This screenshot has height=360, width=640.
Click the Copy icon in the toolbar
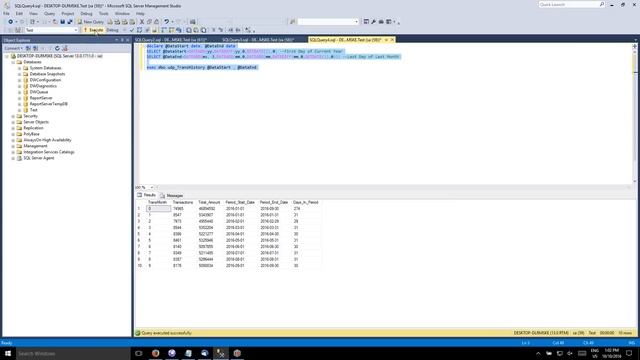pyautogui.click(x=149, y=22)
